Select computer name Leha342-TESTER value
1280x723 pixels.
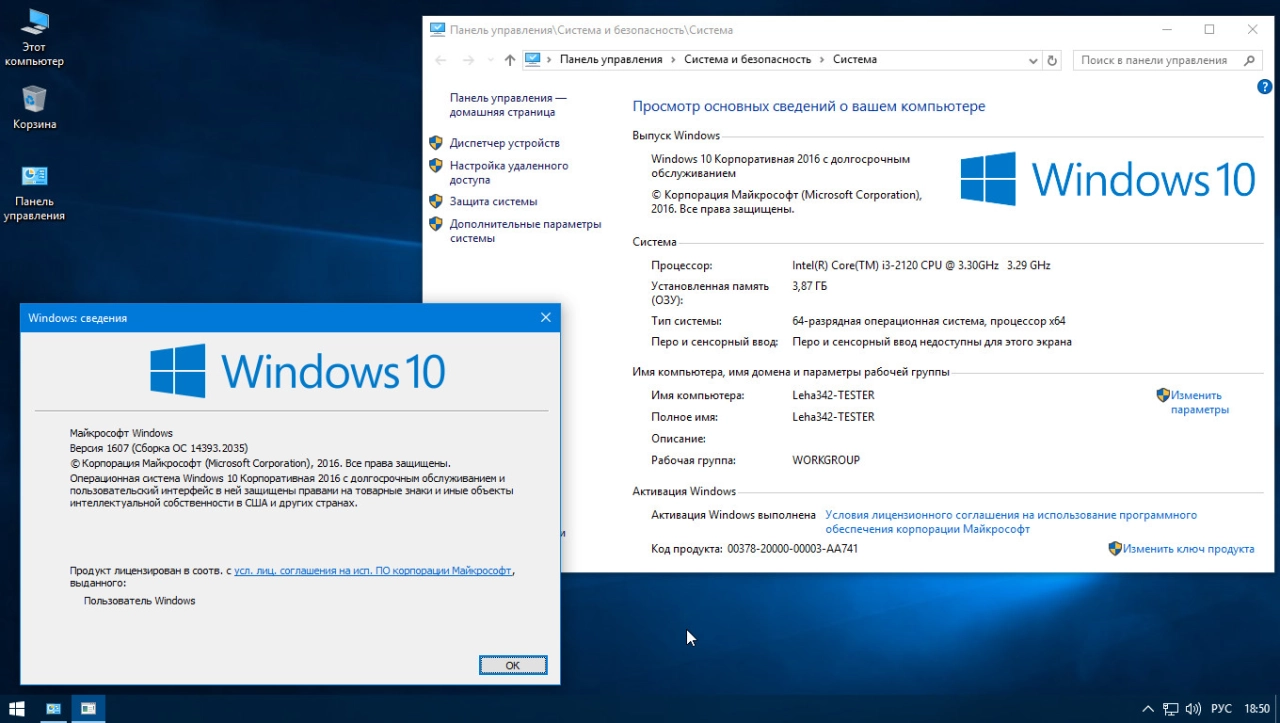pos(833,395)
